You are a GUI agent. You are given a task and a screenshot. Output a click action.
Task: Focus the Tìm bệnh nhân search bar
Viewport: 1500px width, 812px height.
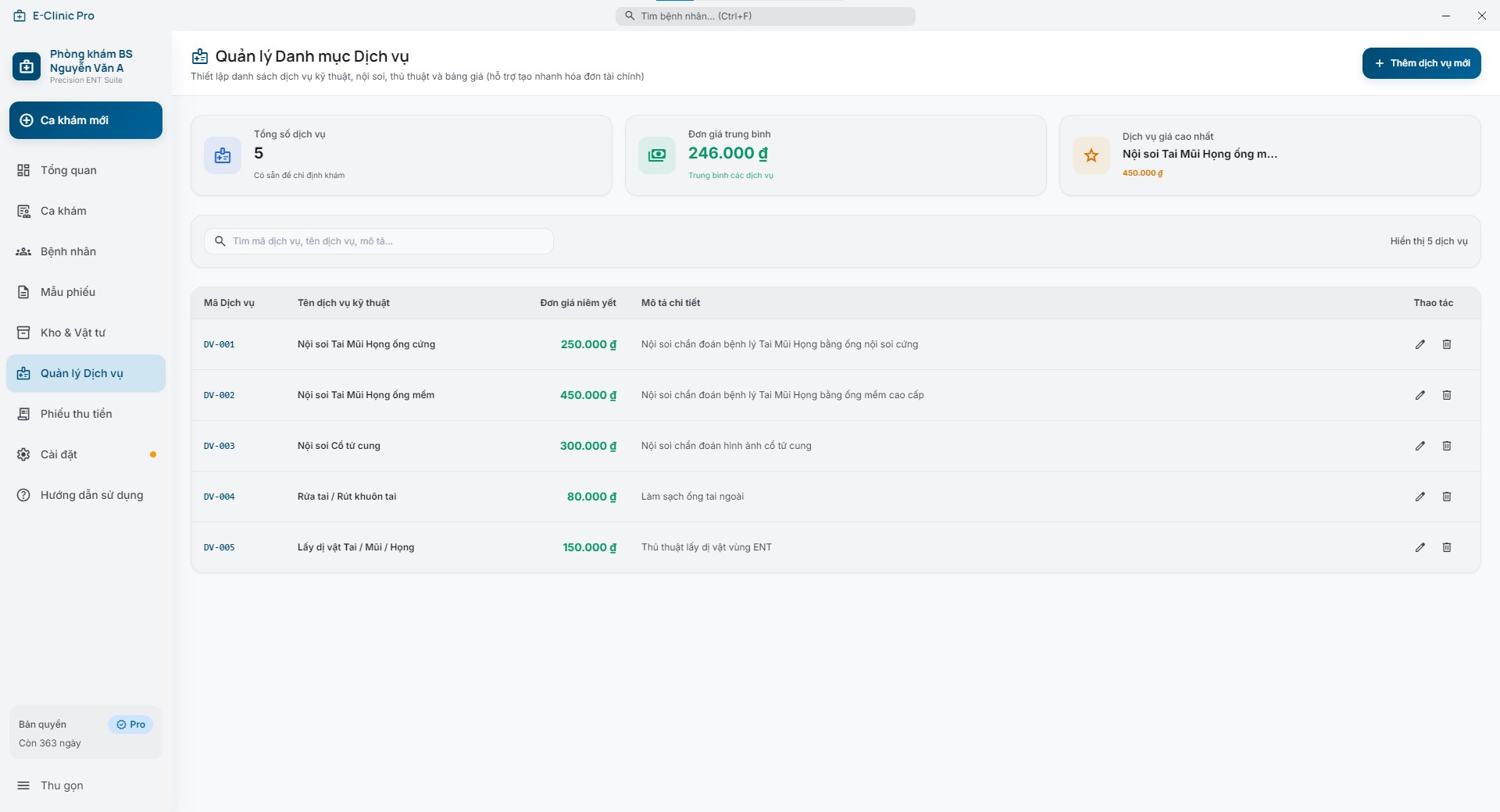point(766,16)
